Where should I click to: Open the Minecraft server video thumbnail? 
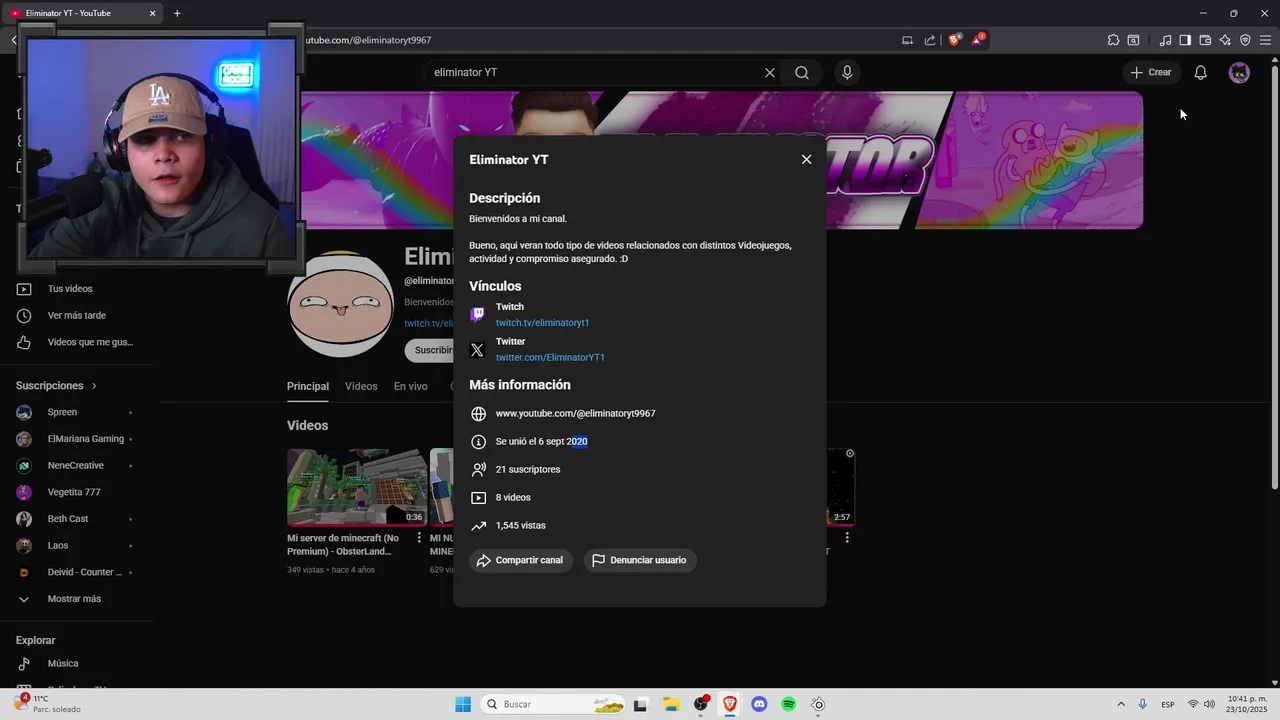(357, 487)
